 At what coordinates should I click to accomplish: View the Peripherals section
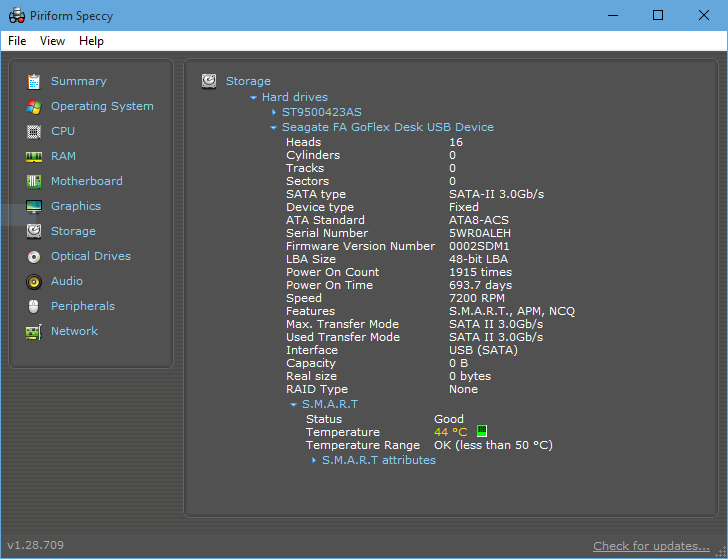(83, 306)
